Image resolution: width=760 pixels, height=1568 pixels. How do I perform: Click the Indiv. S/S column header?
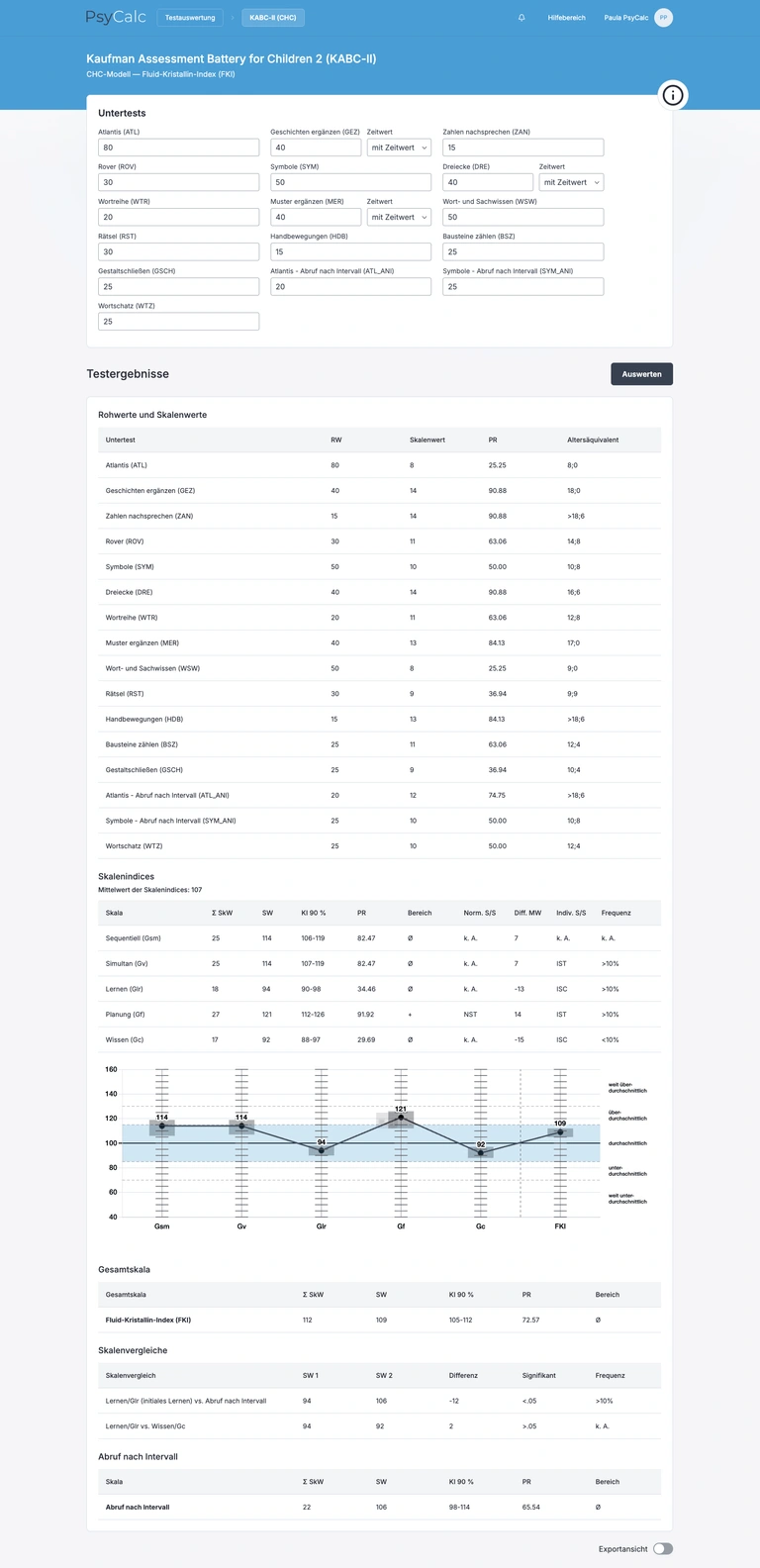coord(571,913)
